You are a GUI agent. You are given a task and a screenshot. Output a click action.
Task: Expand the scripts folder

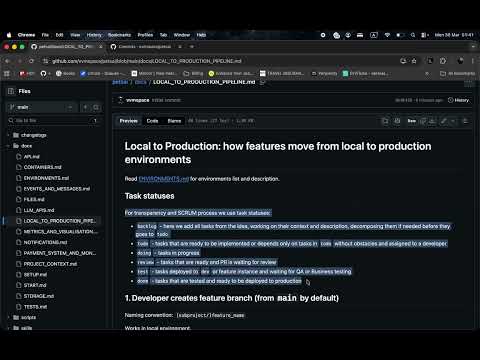click(x=28, y=317)
